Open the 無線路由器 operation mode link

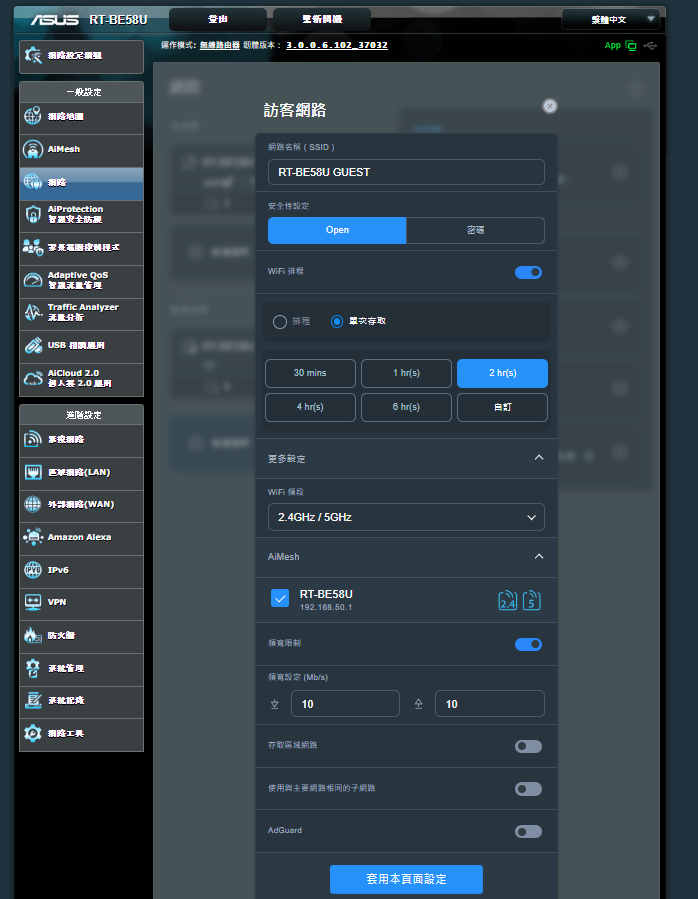220,45
